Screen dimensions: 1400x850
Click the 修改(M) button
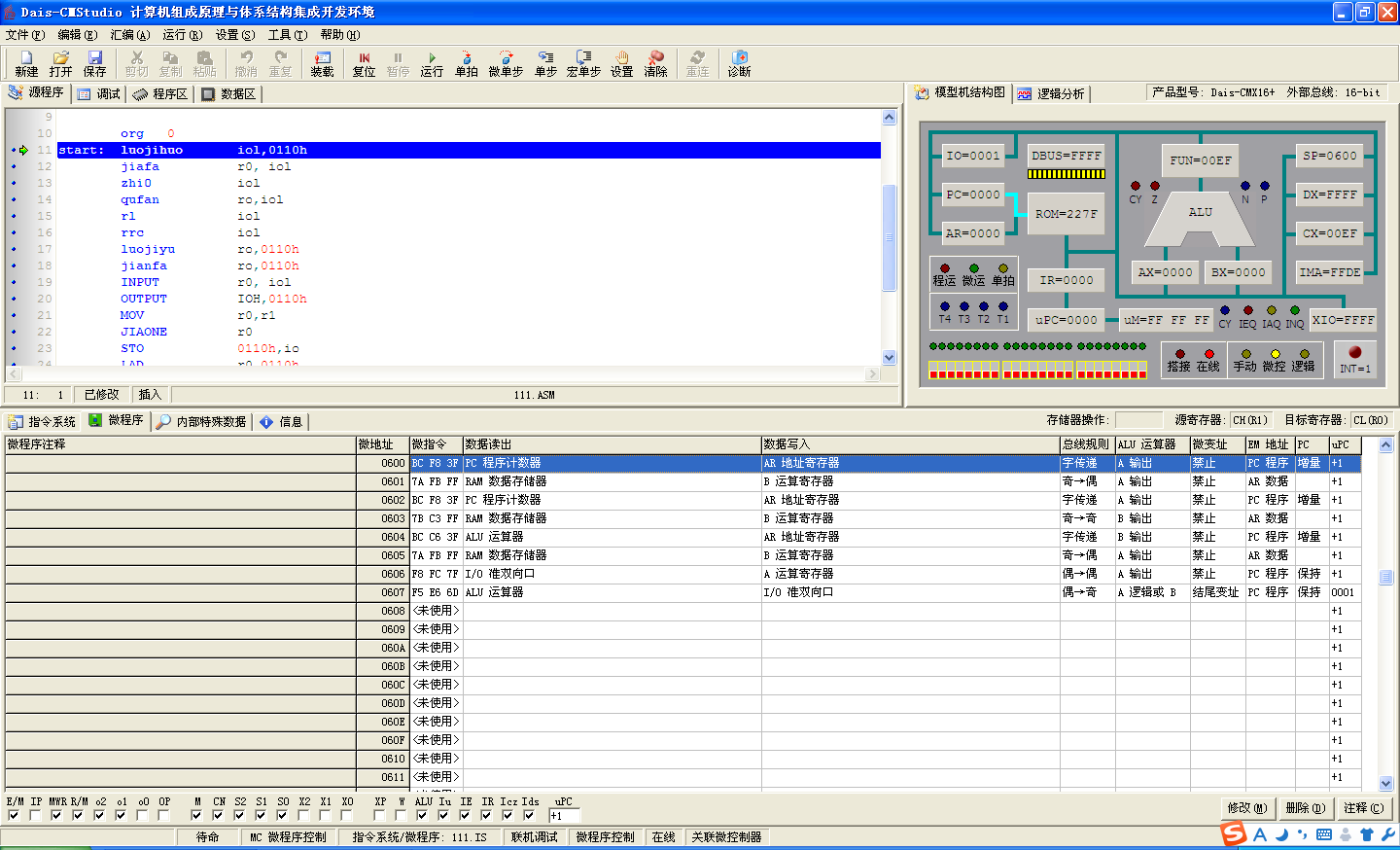pos(1247,808)
